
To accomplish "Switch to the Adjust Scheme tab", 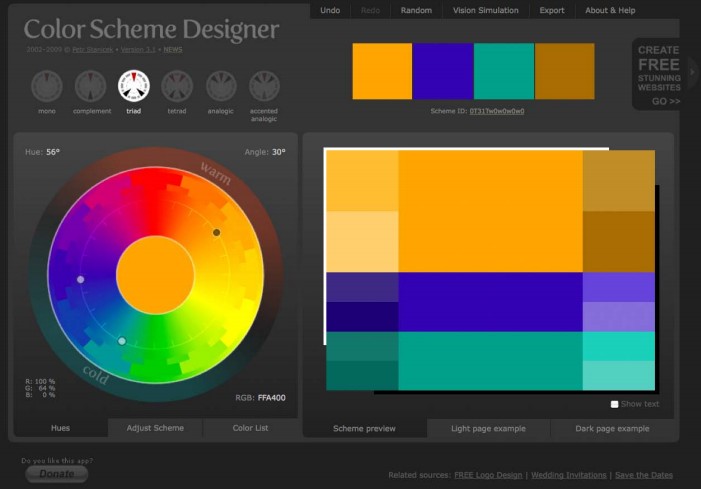I will pyautogui.click(x=155, y=428).
